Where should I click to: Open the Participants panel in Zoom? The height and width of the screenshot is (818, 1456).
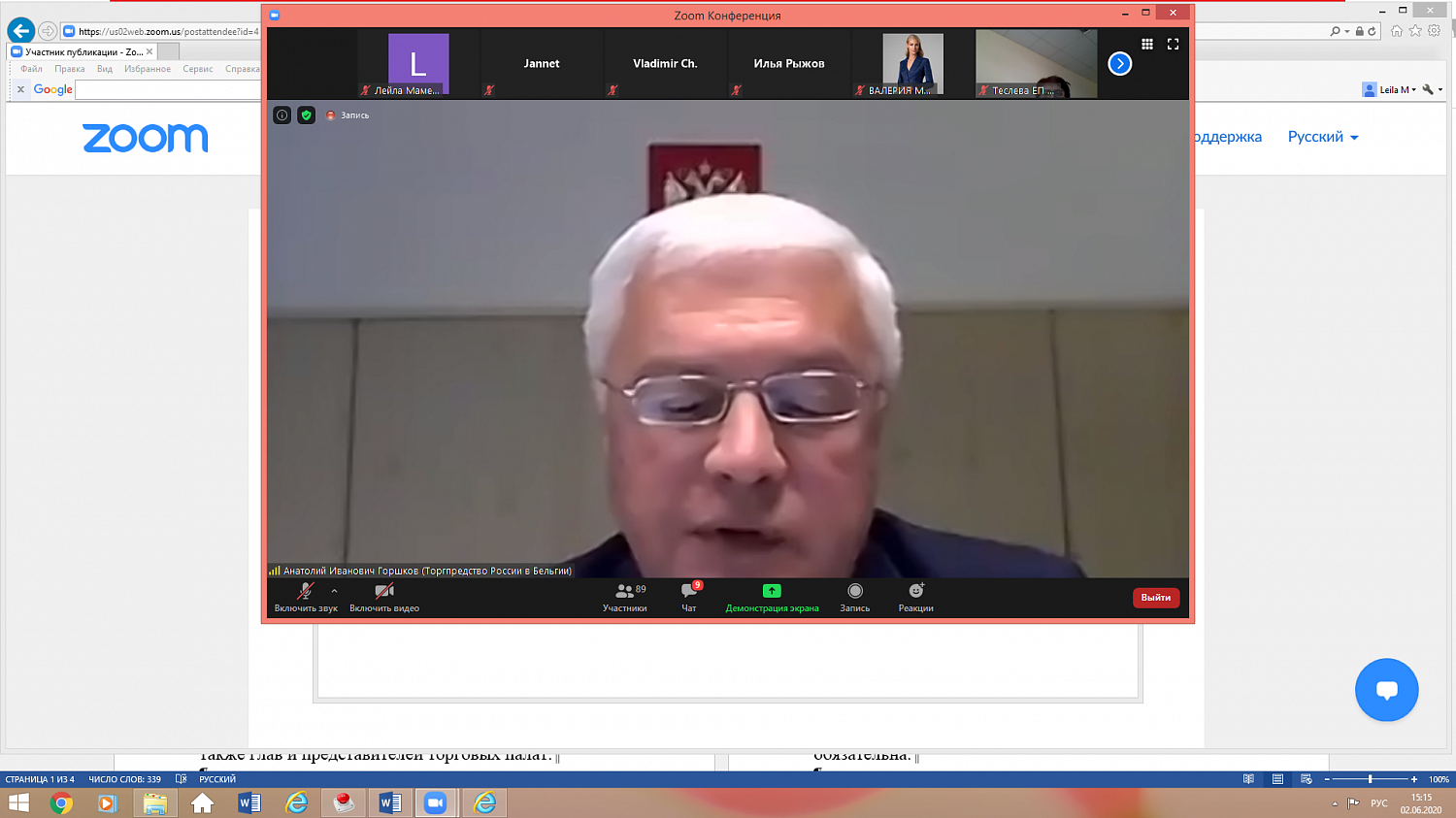pyautogui.click(x=624, y=597)
